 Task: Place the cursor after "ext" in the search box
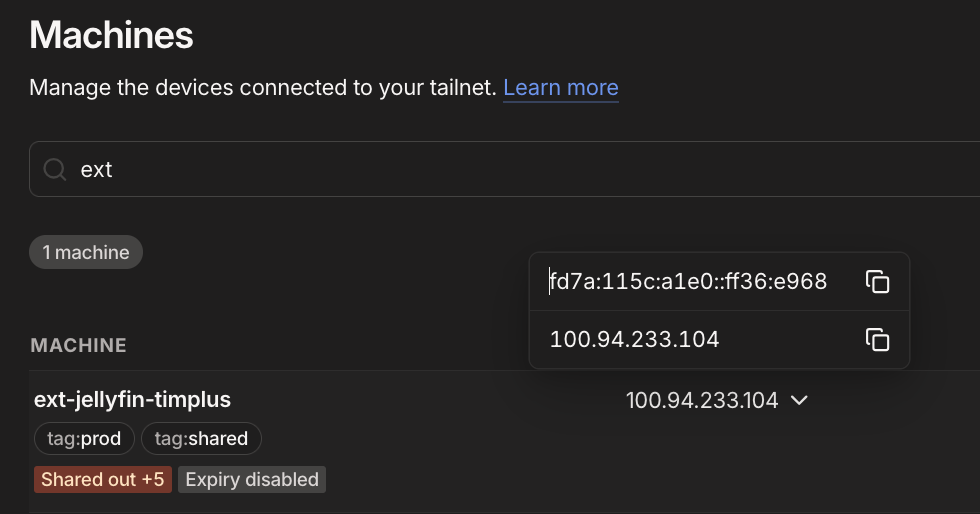(x=114, y=169)
